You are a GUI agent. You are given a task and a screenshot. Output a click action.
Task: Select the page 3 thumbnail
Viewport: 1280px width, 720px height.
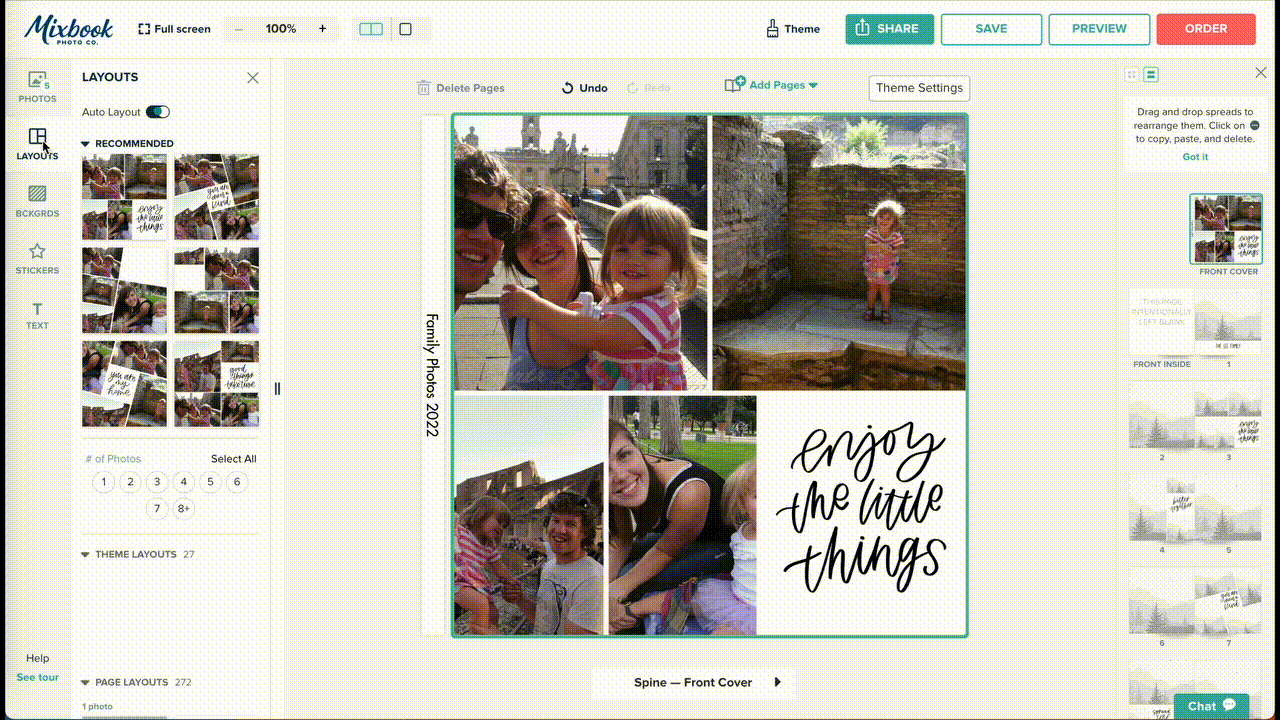[1228, 418]
